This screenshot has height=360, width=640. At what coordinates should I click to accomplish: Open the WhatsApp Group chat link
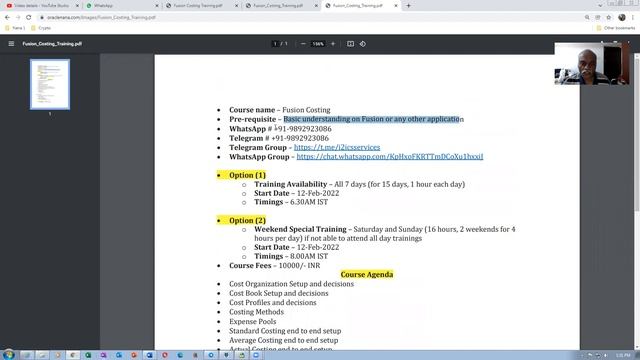pos(390,157)
